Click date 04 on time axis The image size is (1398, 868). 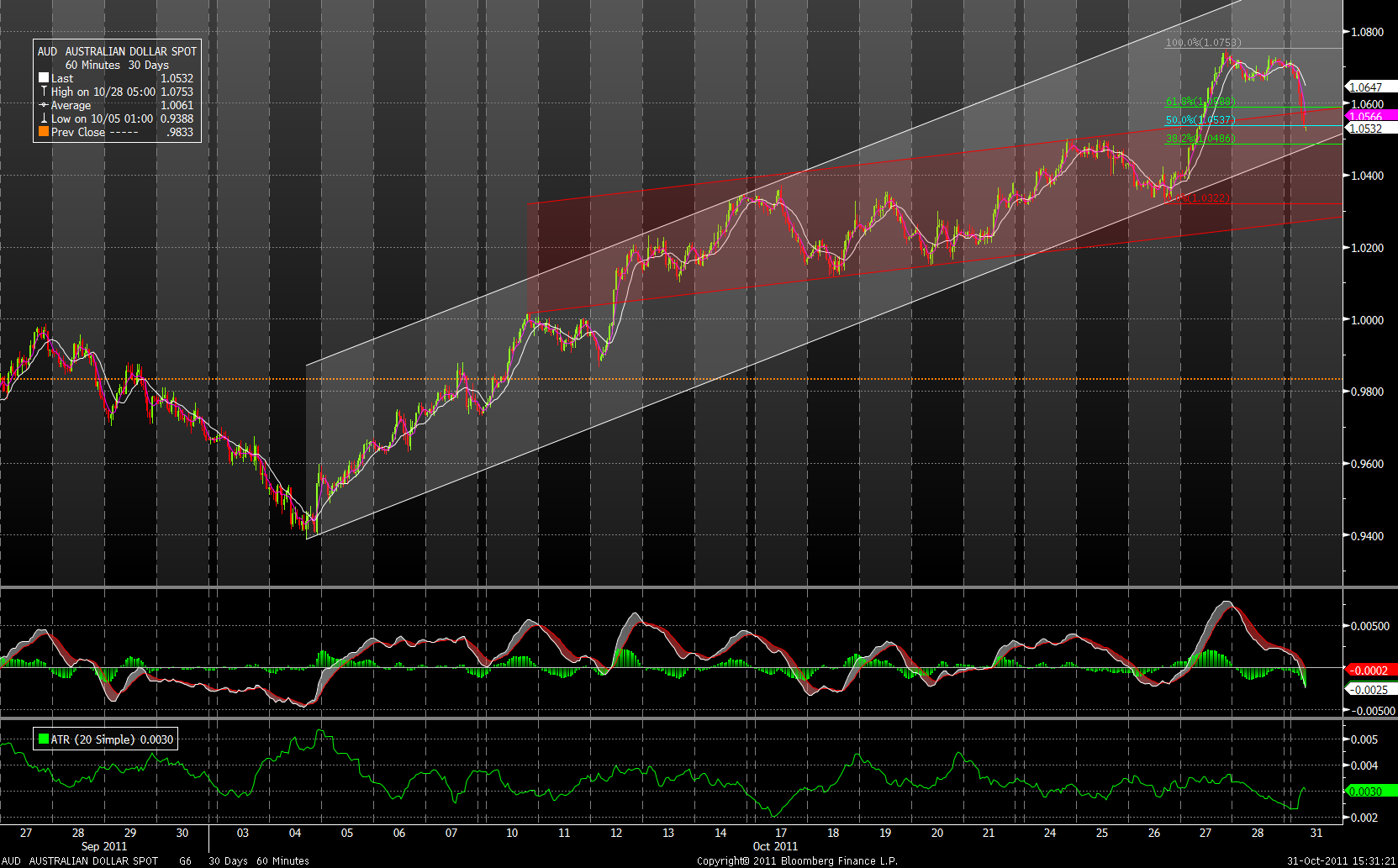[295, 833]
